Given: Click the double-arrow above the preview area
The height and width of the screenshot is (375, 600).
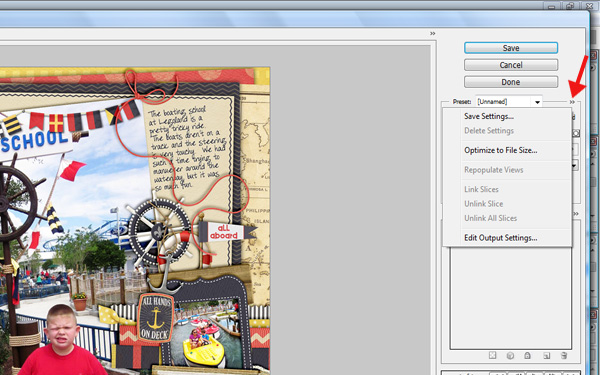Looking at the screenshot, I should click(432, 34).
